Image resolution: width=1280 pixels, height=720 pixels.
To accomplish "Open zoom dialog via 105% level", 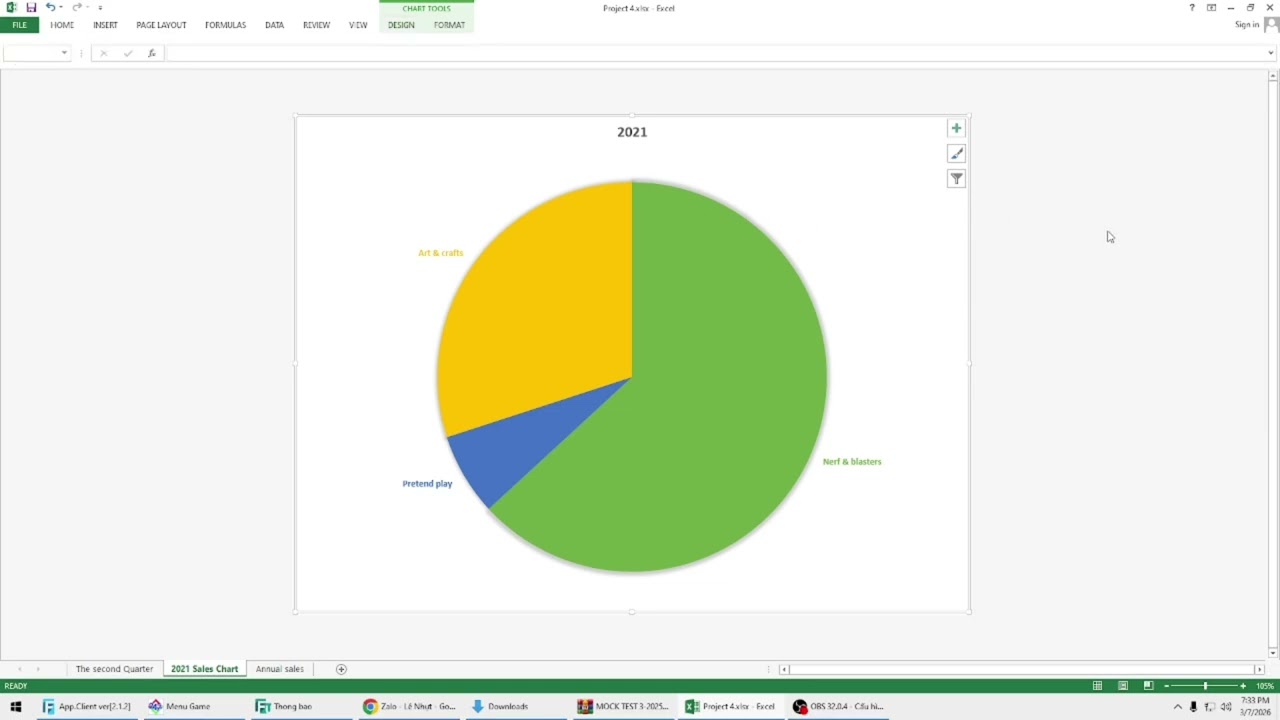I will (1265, 686).
